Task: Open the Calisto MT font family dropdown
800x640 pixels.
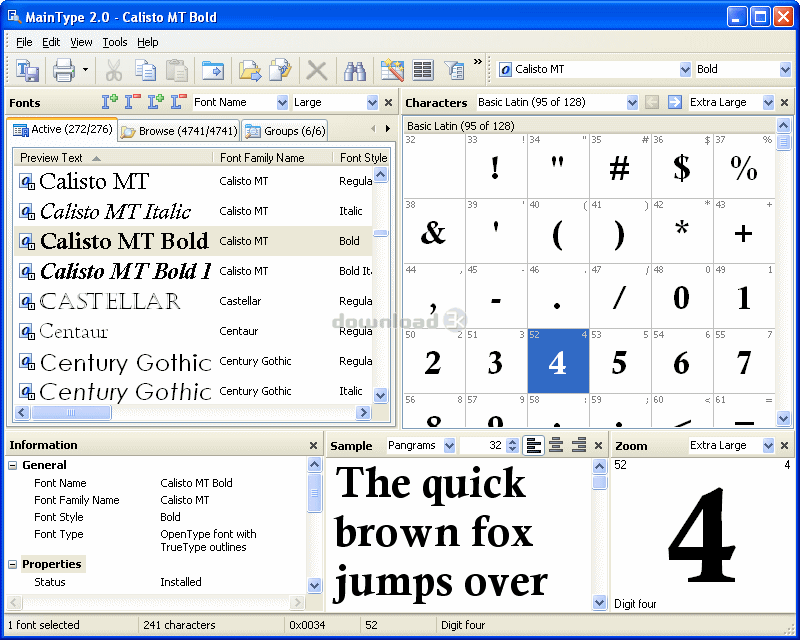Action: pyautogui.click(x=685, y=69)
